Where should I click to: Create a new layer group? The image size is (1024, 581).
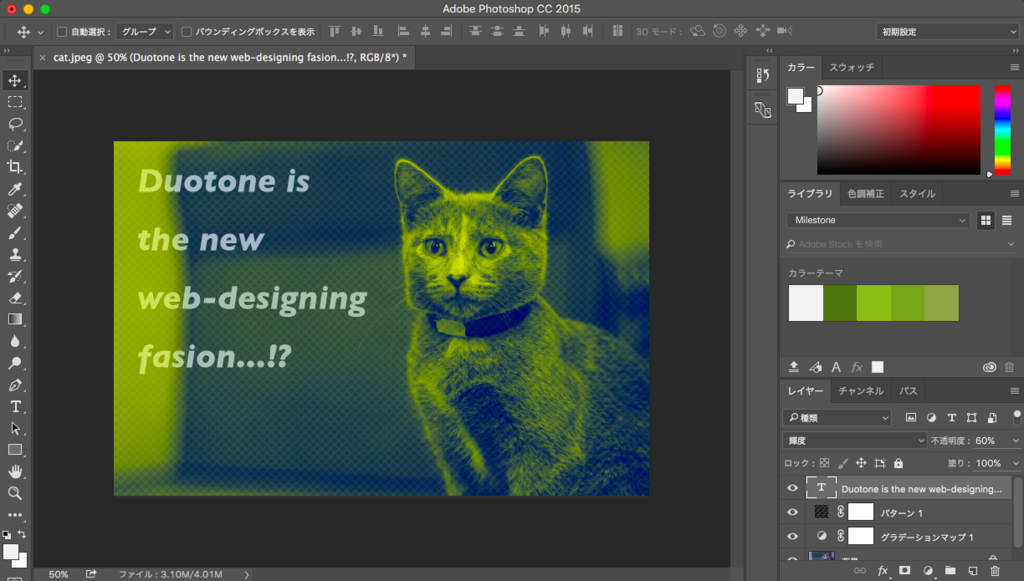[950, 571]
